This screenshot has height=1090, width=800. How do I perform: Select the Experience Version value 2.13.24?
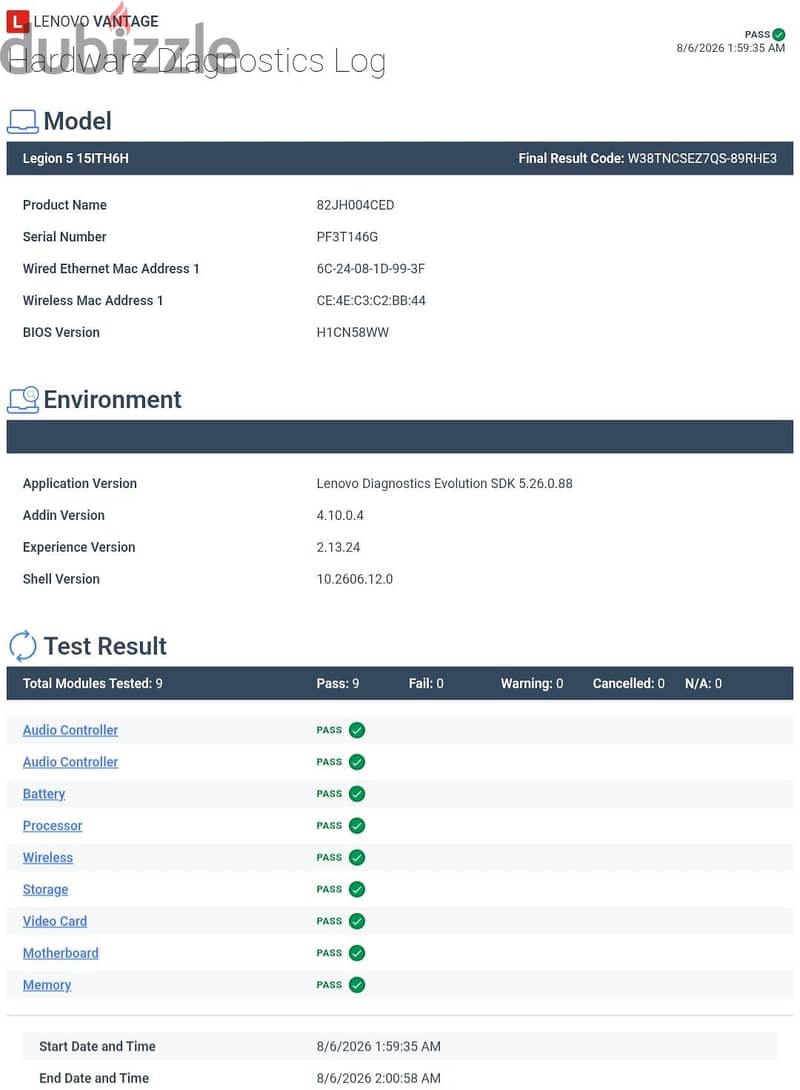coord(338,548)
